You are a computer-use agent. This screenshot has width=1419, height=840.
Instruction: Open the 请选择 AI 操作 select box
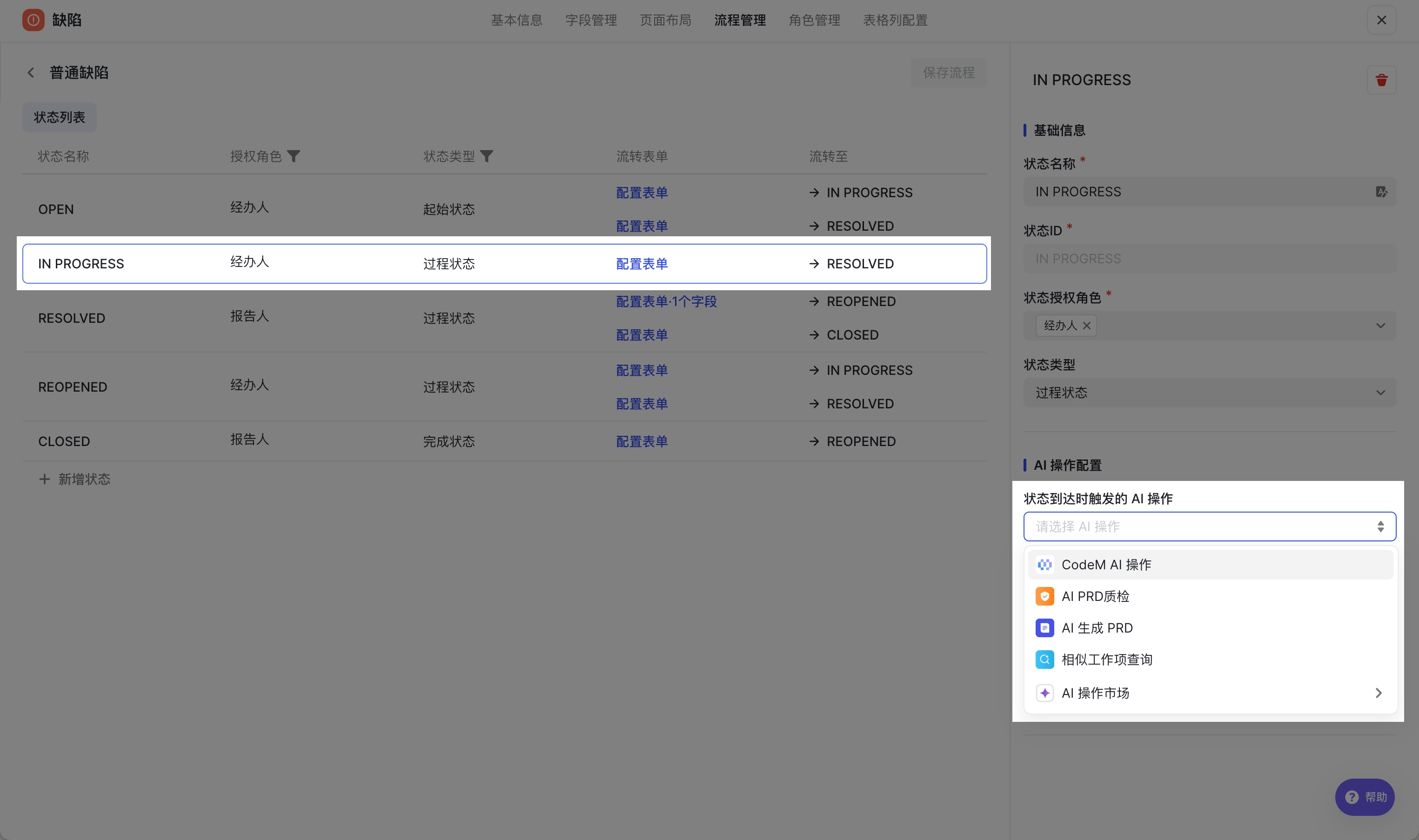coord(1210,527)
